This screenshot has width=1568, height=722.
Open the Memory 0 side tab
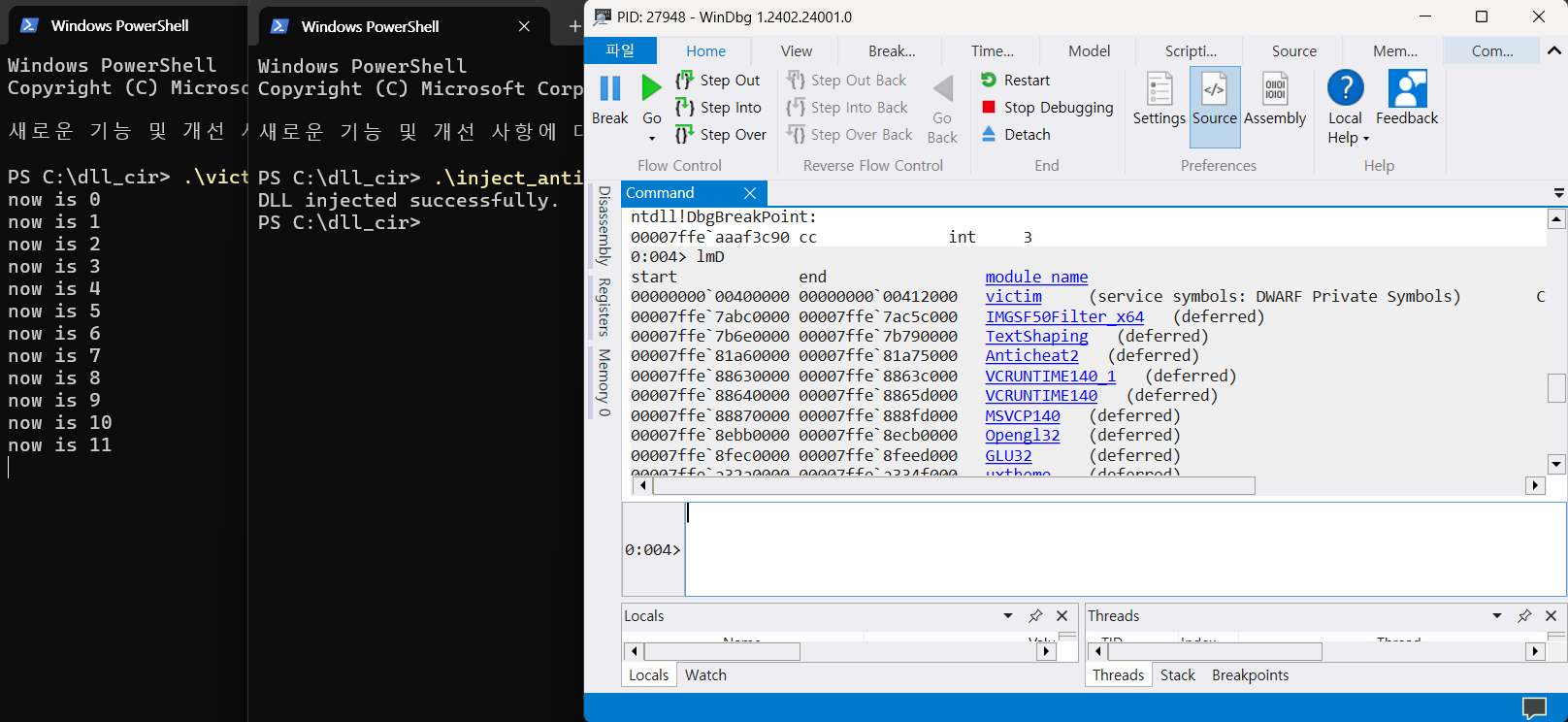pos(604,383)
